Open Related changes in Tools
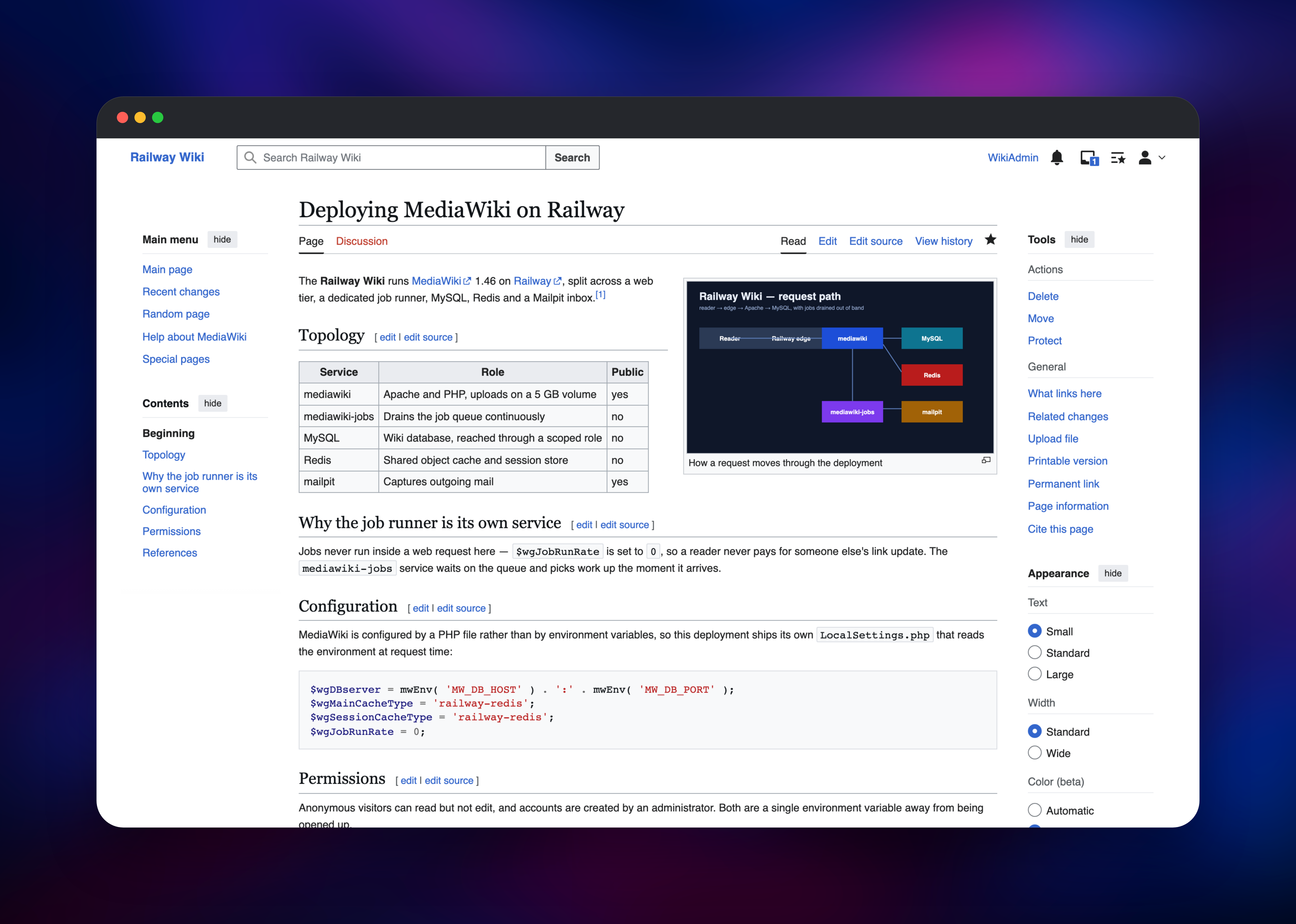1296x924 pixels. (1068, 417)
